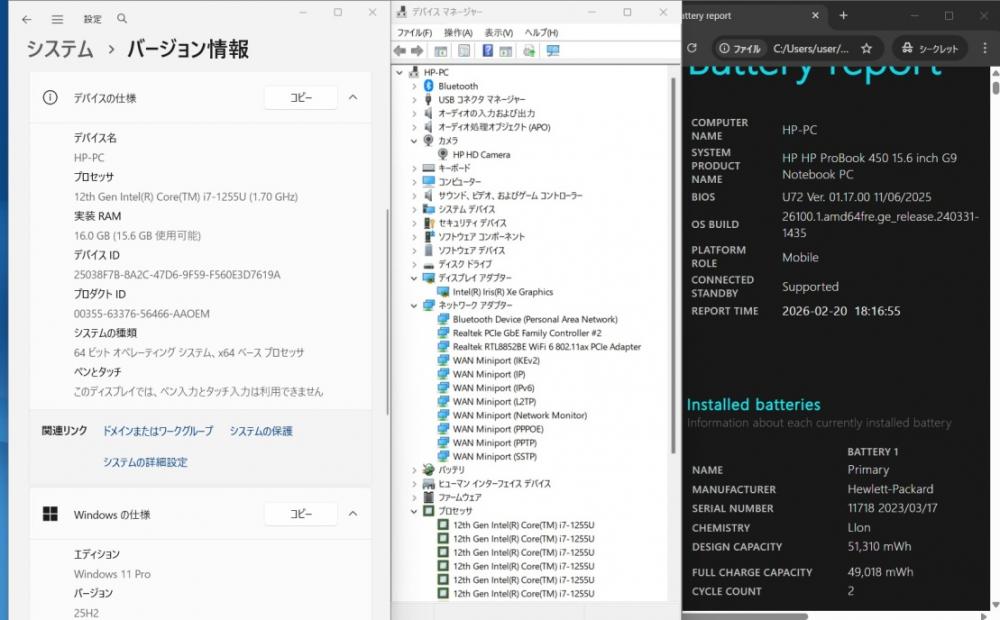Click Update driver icon in Device Manager toolbar
The width and height of the screenshot is (1000, 620).
(529, 51)
